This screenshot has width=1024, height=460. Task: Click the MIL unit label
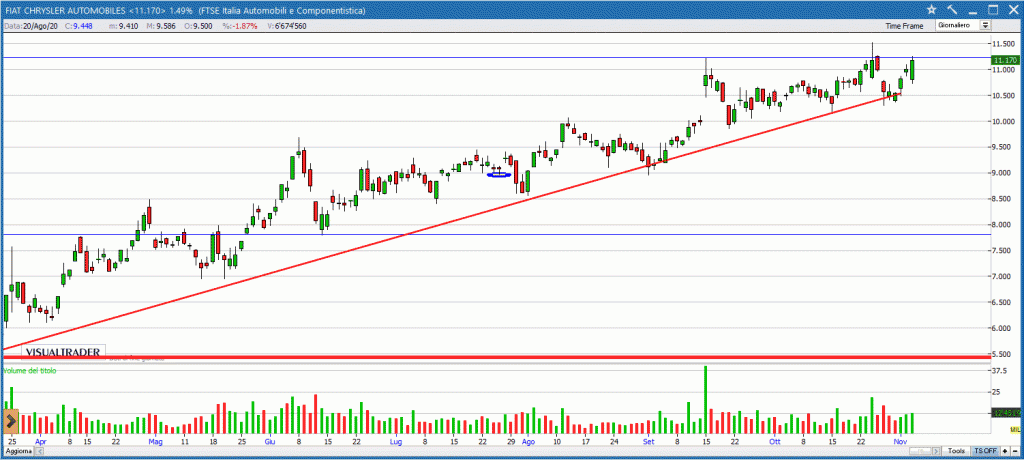point(1014,429)
